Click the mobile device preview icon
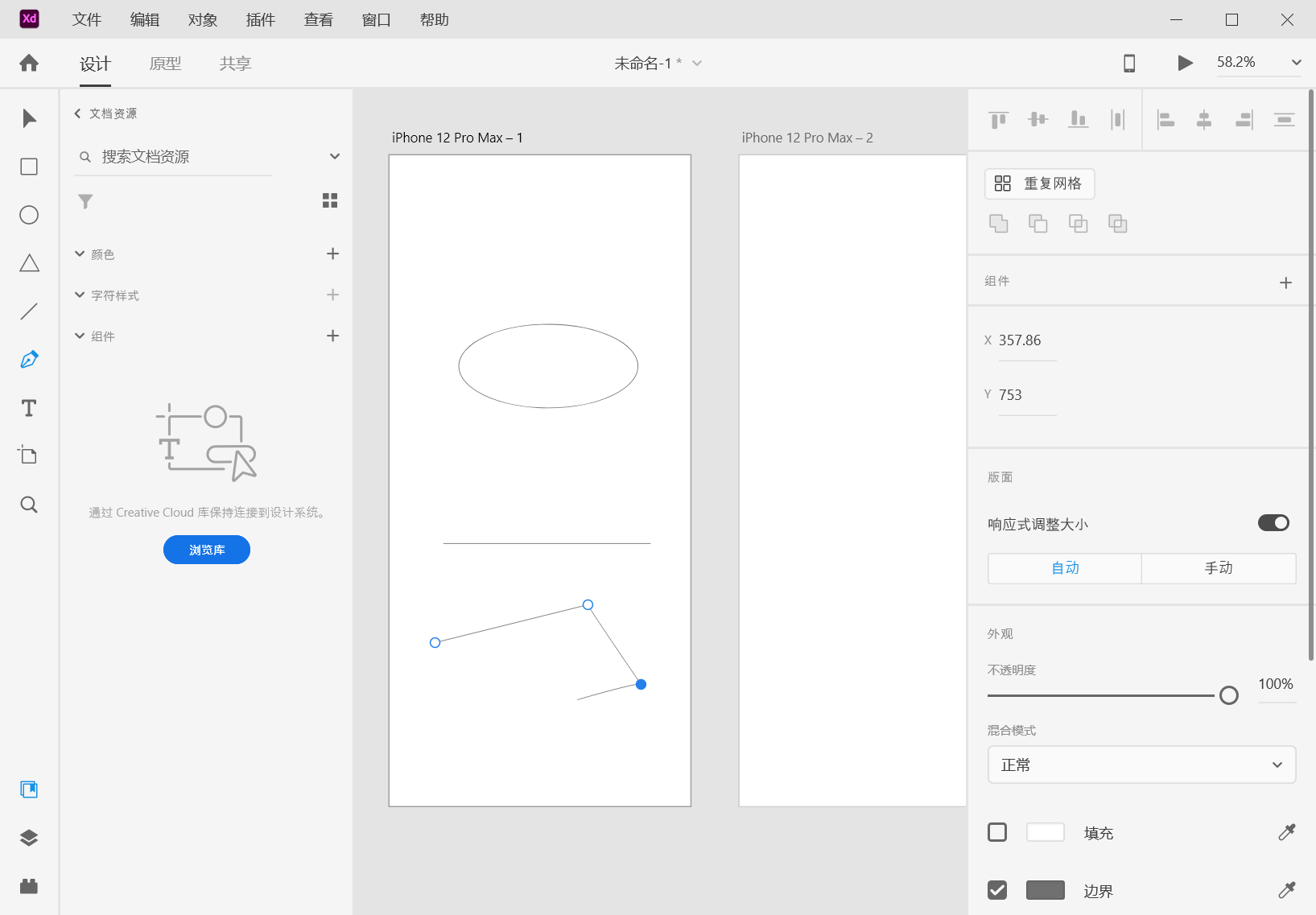The height and width of the screenshot is (915, 1316). click(1130, 63)
